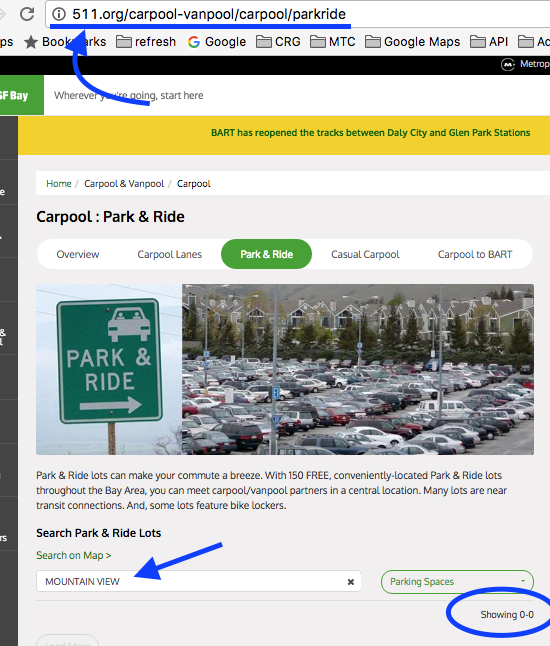Click the Bookmarks star icon
This screenshot has width=550, height=646.
point(31,42)
